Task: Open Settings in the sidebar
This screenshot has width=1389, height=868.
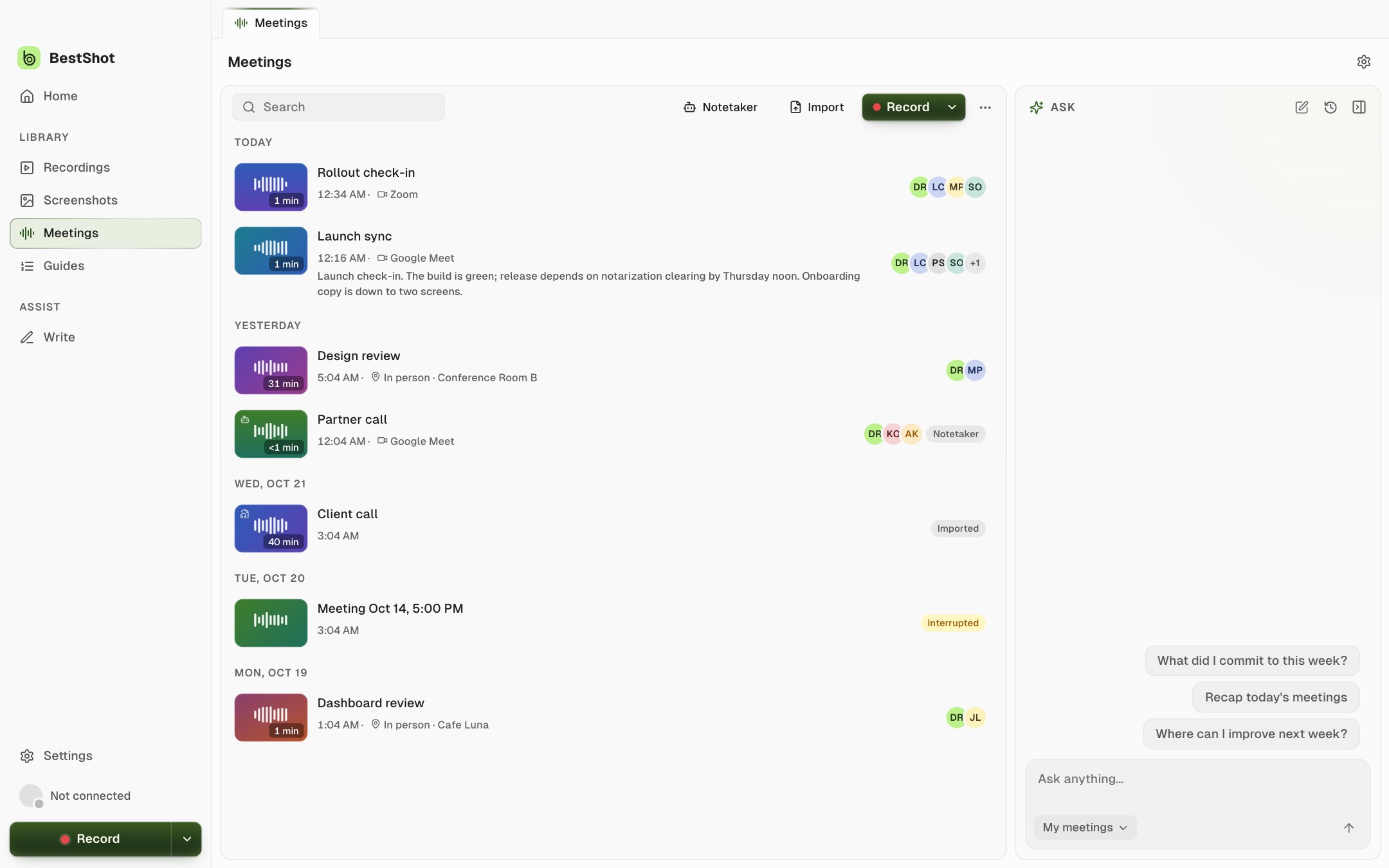Action: [105, 756]
